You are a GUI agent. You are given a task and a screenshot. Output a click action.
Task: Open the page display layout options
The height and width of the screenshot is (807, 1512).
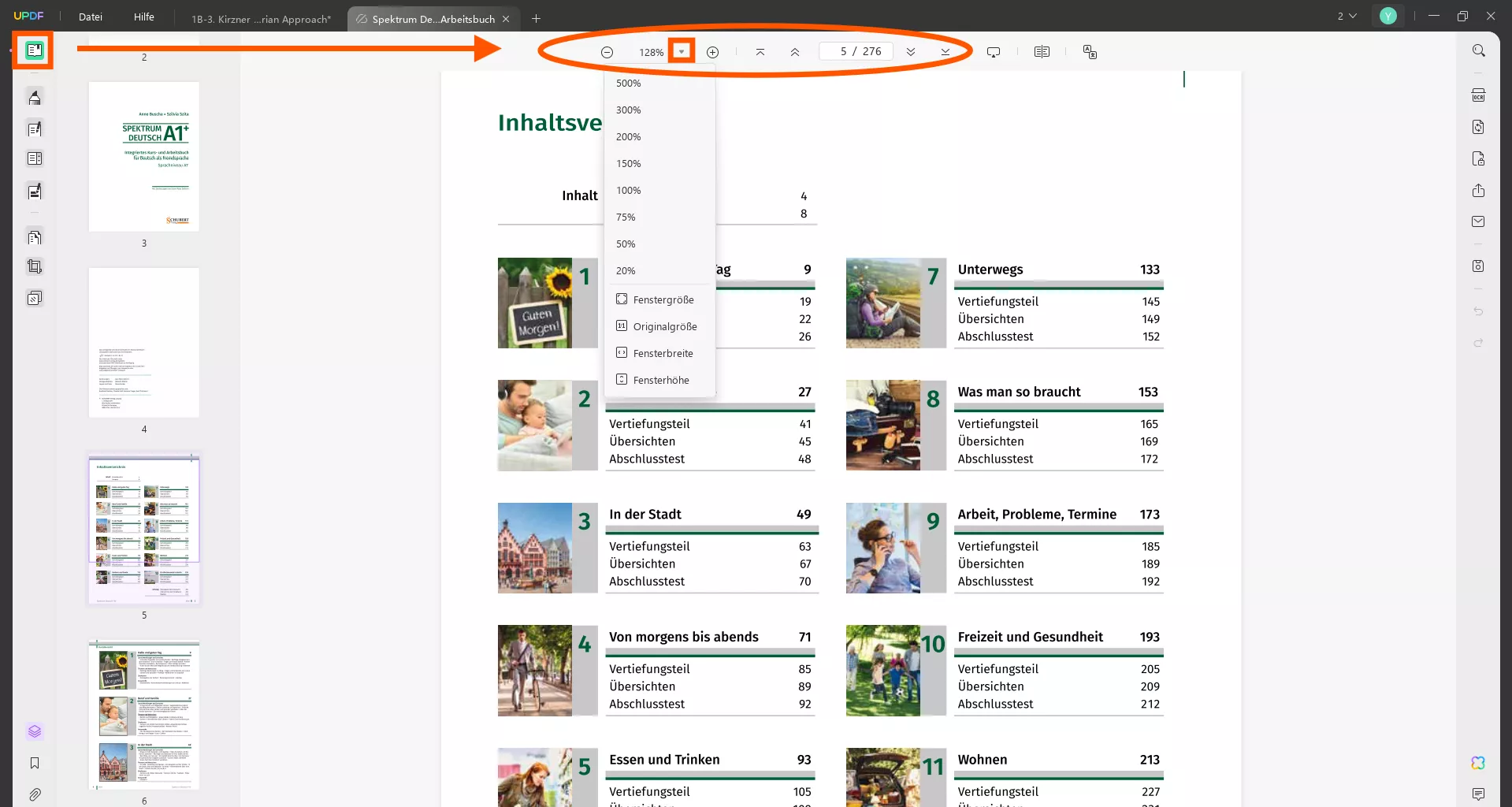1042,52
